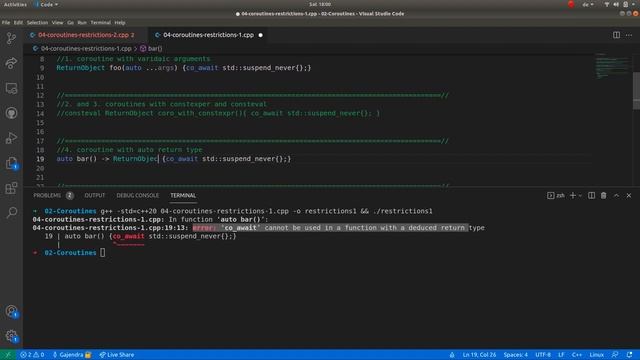This screenshot has height=360, width=640.
Task: Change indentation via Spaces: 4
Action: point(516,355)
